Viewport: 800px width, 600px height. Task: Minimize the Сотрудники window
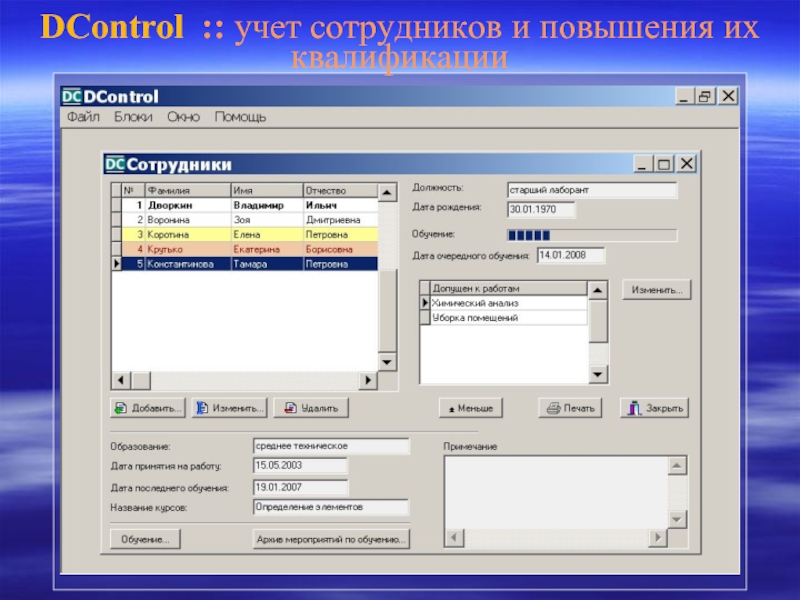[643, 164]
